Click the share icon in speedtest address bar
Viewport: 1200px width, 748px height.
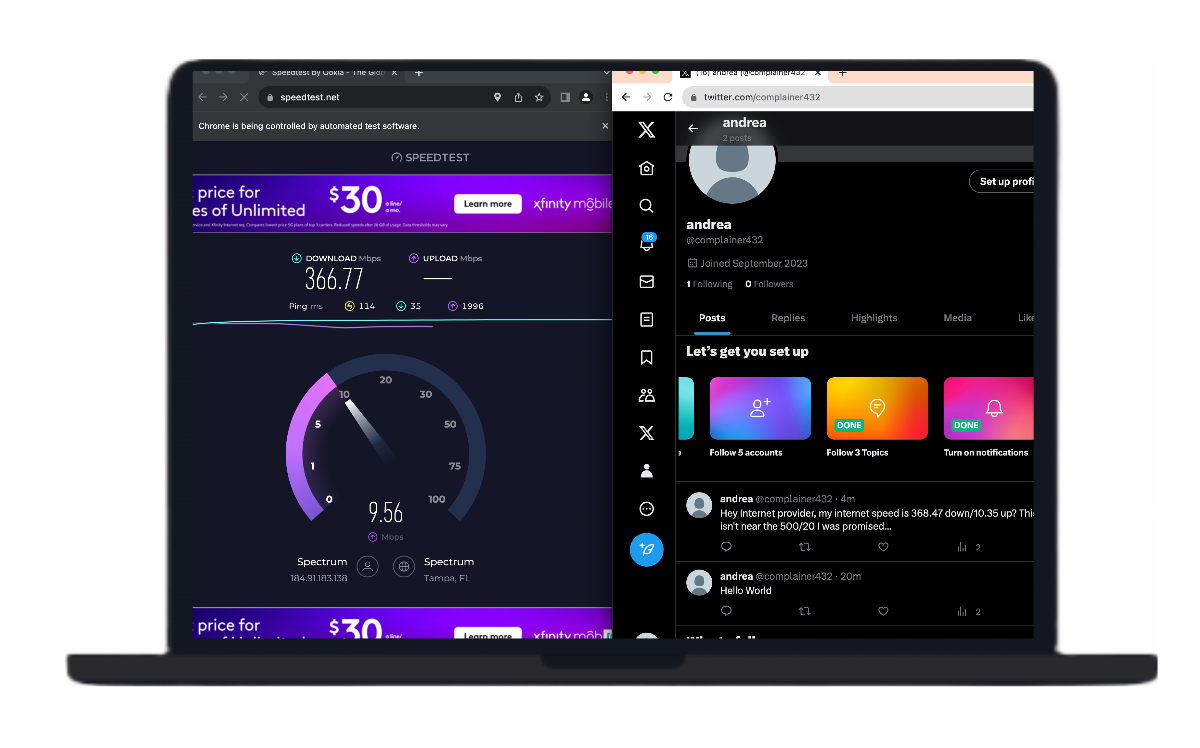[518, 97]
